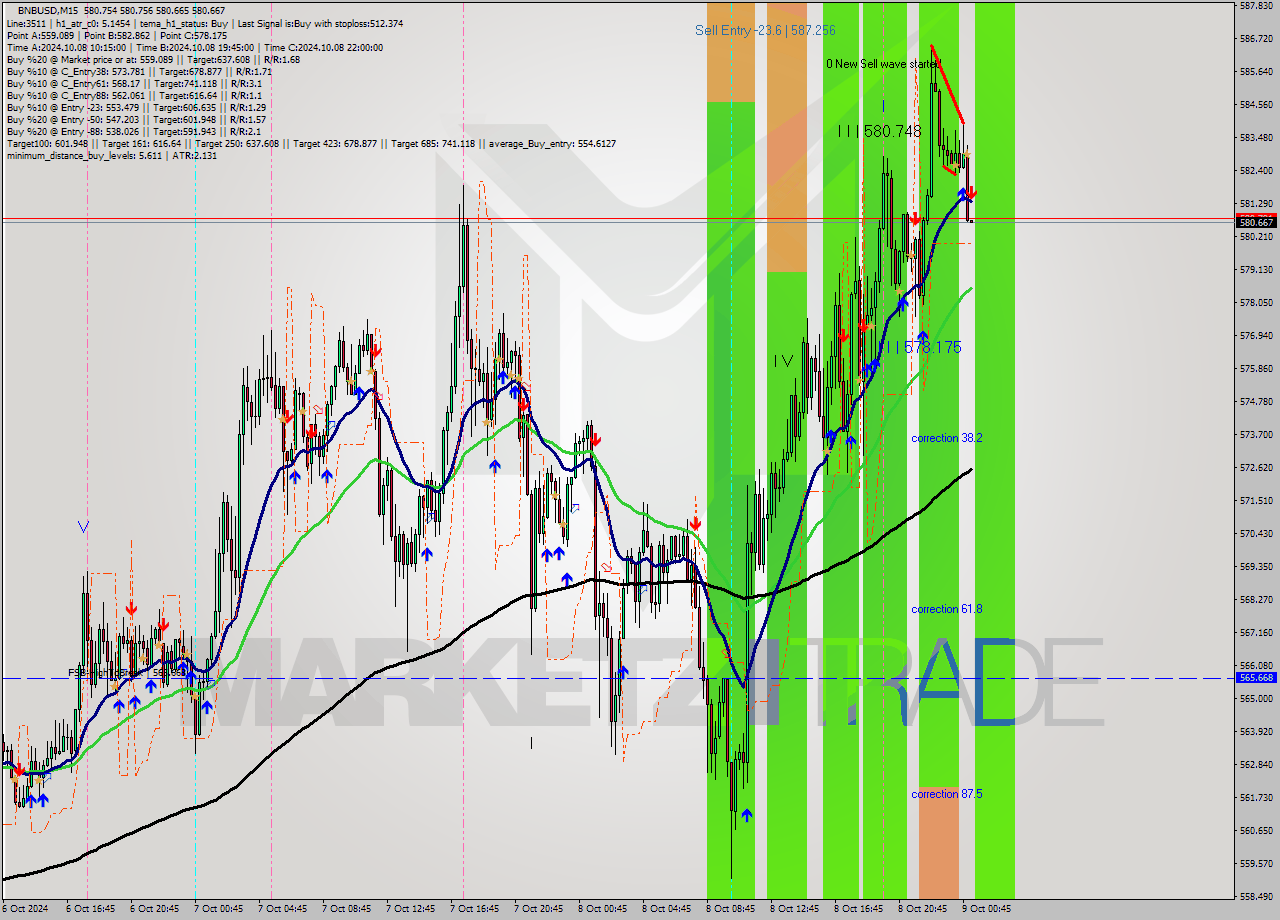Click the 558.490 price axis label

(x=1256, y=897)
